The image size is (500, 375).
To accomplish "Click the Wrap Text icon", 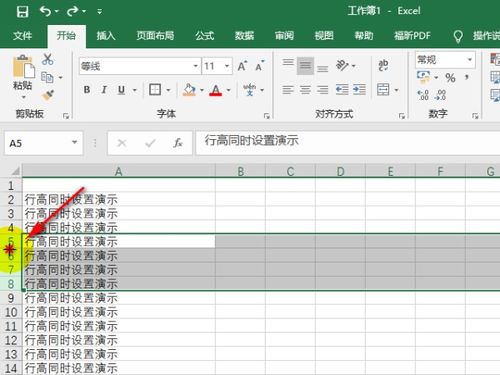I will 383,65.
